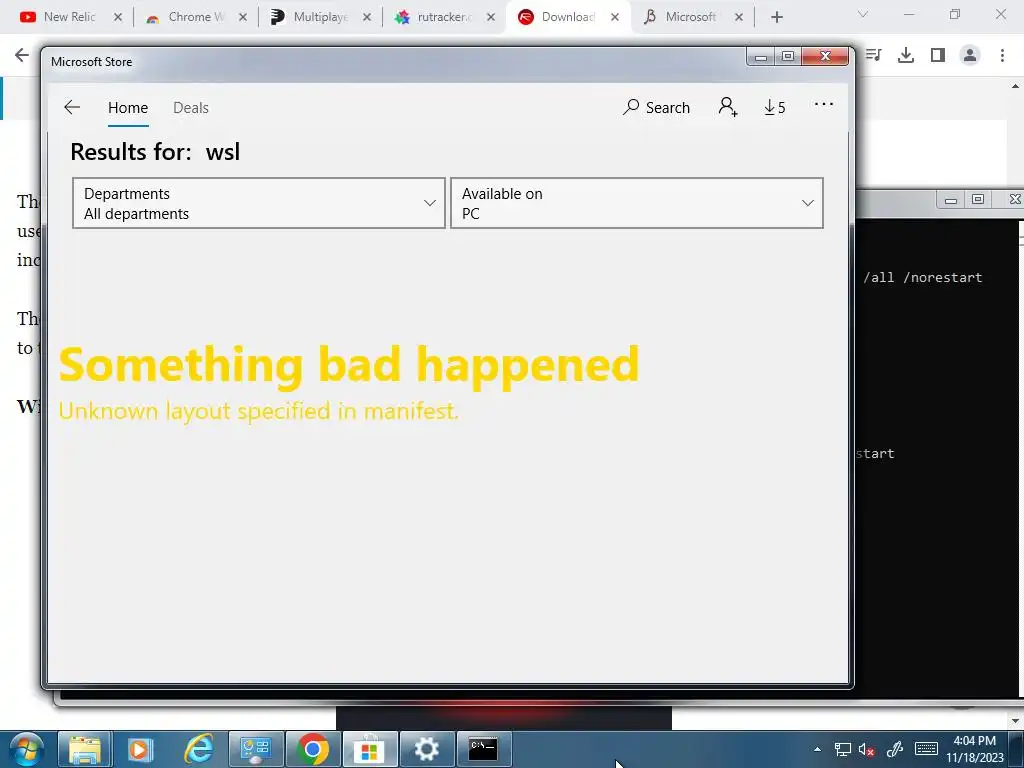
Task: Open Chrome media controls icon
Action: click(x=874, y=55)
